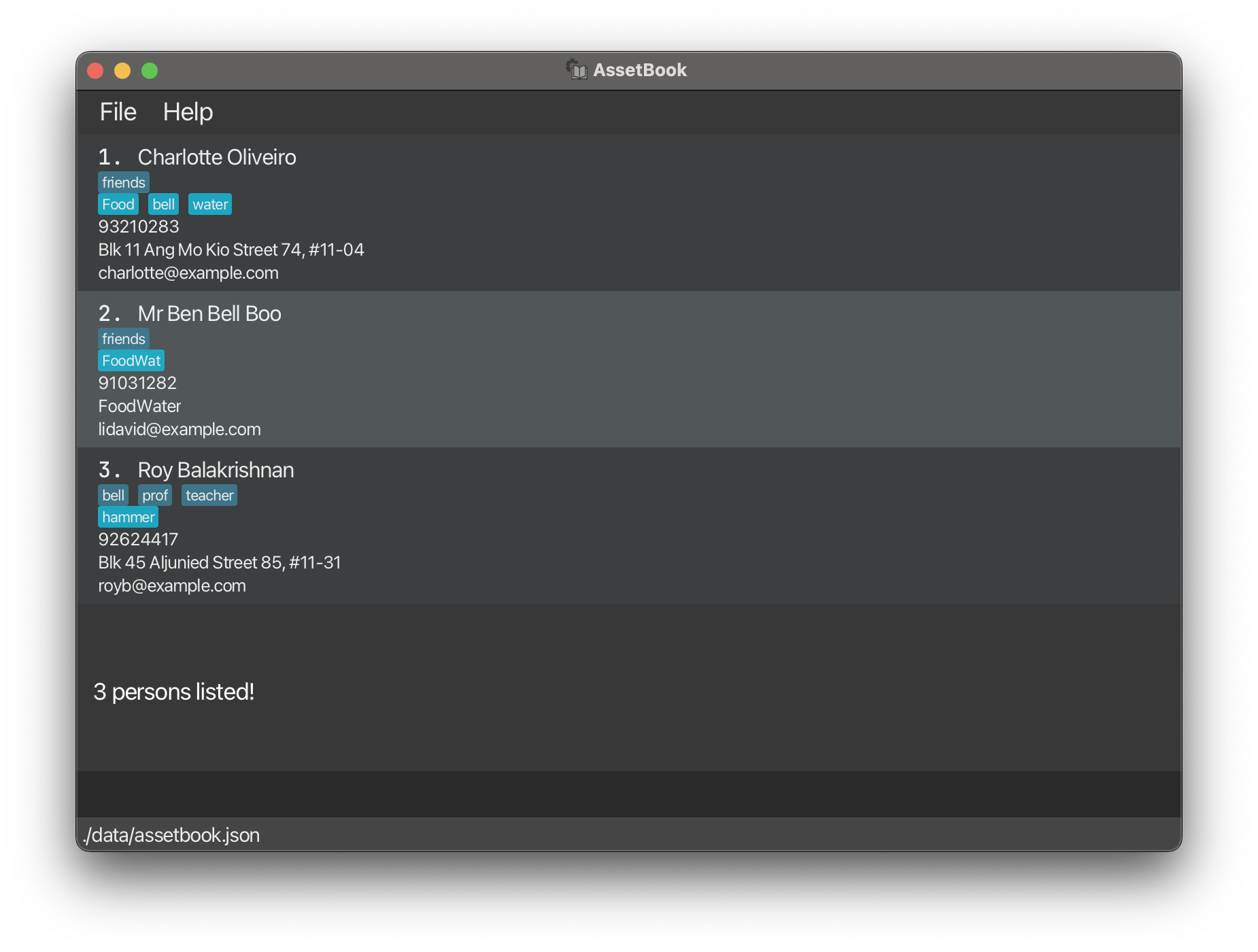
Task: Click the bell asset tag under Charlotte
Action: tap(163, 204)
